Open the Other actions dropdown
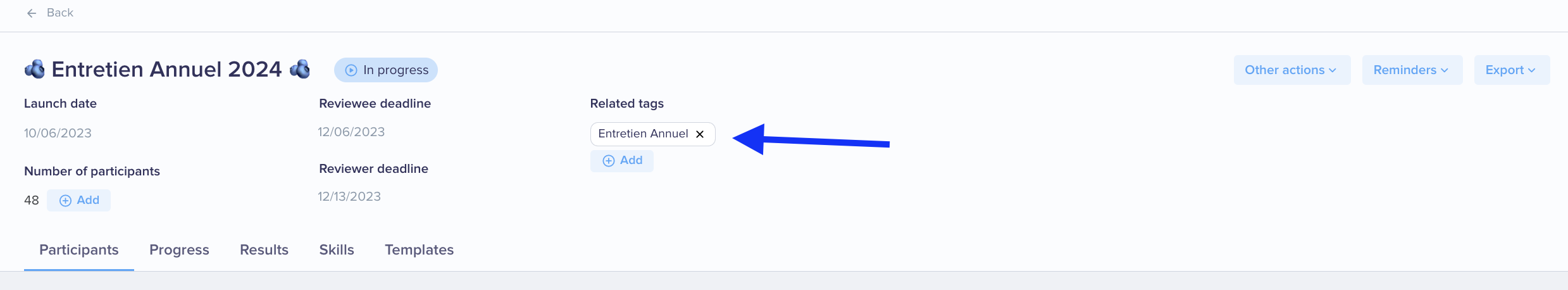This screenshot has width=1568, height=290. [1291, 70]
